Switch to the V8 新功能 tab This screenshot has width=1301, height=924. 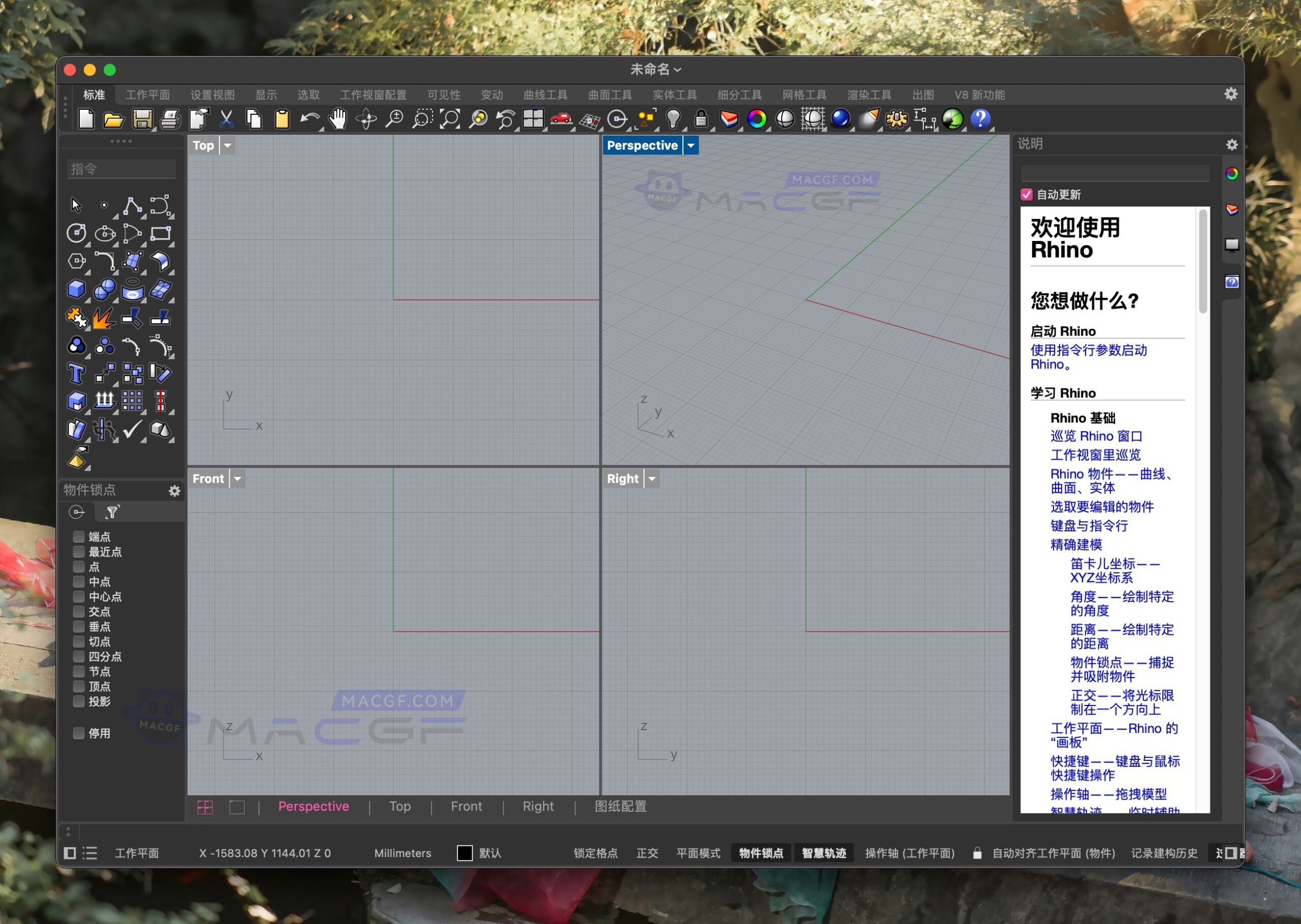[x=980, y=95]
